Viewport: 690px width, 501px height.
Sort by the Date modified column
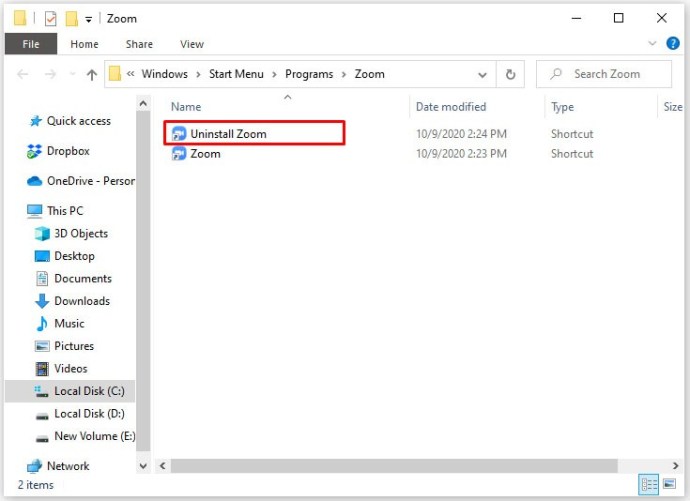(x=451, y=107)
